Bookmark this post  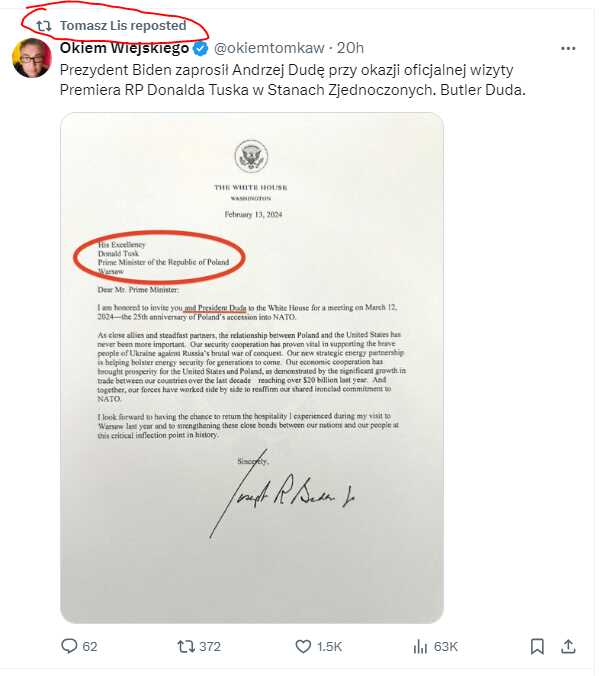[537, 647]
